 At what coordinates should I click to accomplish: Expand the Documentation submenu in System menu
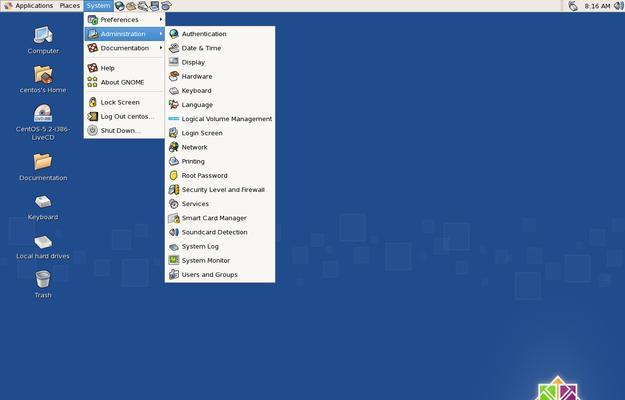click(125, 48)
